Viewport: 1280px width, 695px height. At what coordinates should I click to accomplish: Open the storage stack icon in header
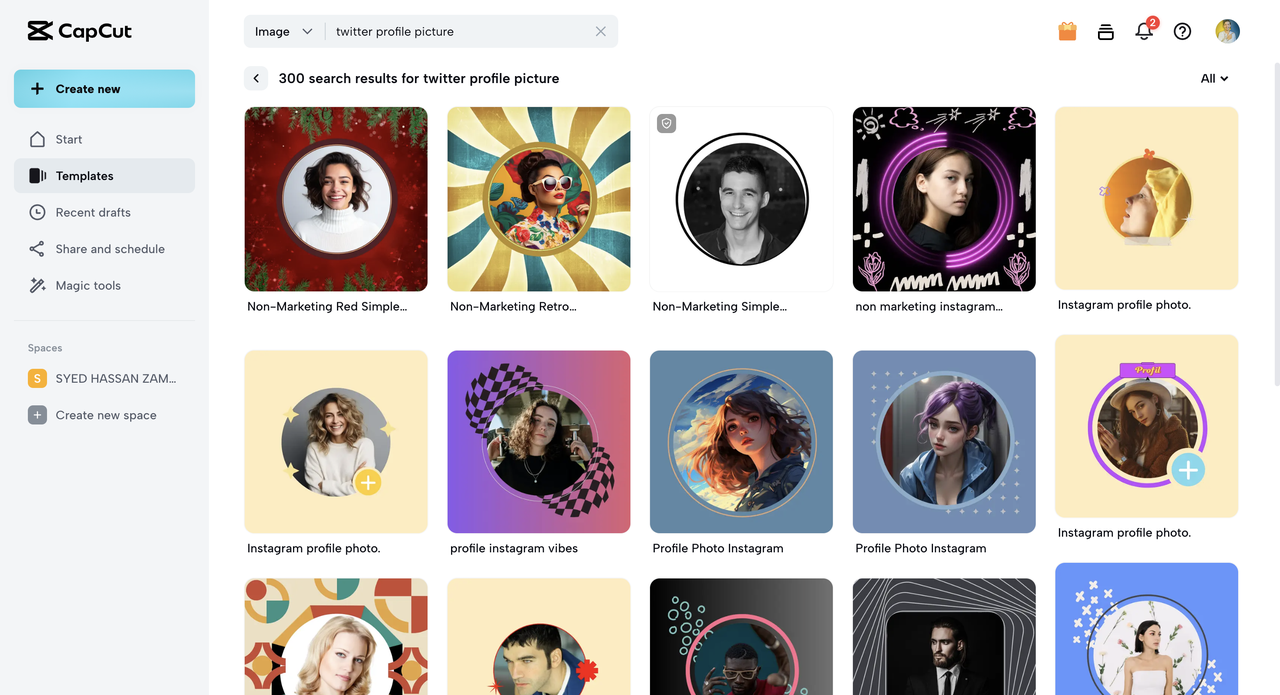1105,31
